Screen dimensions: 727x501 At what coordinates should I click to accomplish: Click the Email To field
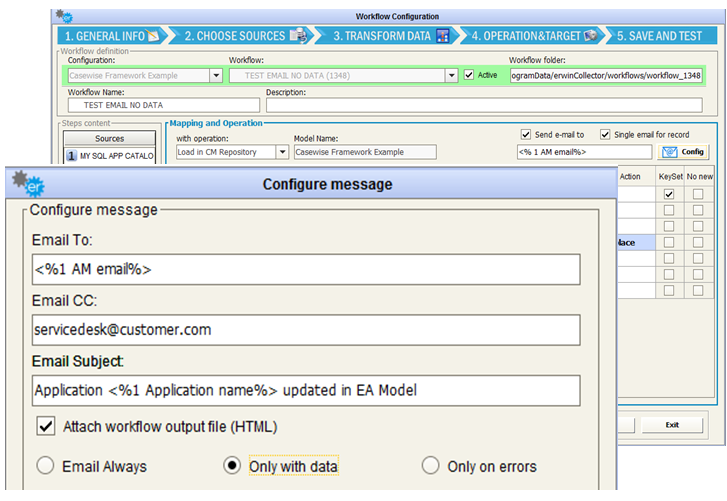coord(306,269)
